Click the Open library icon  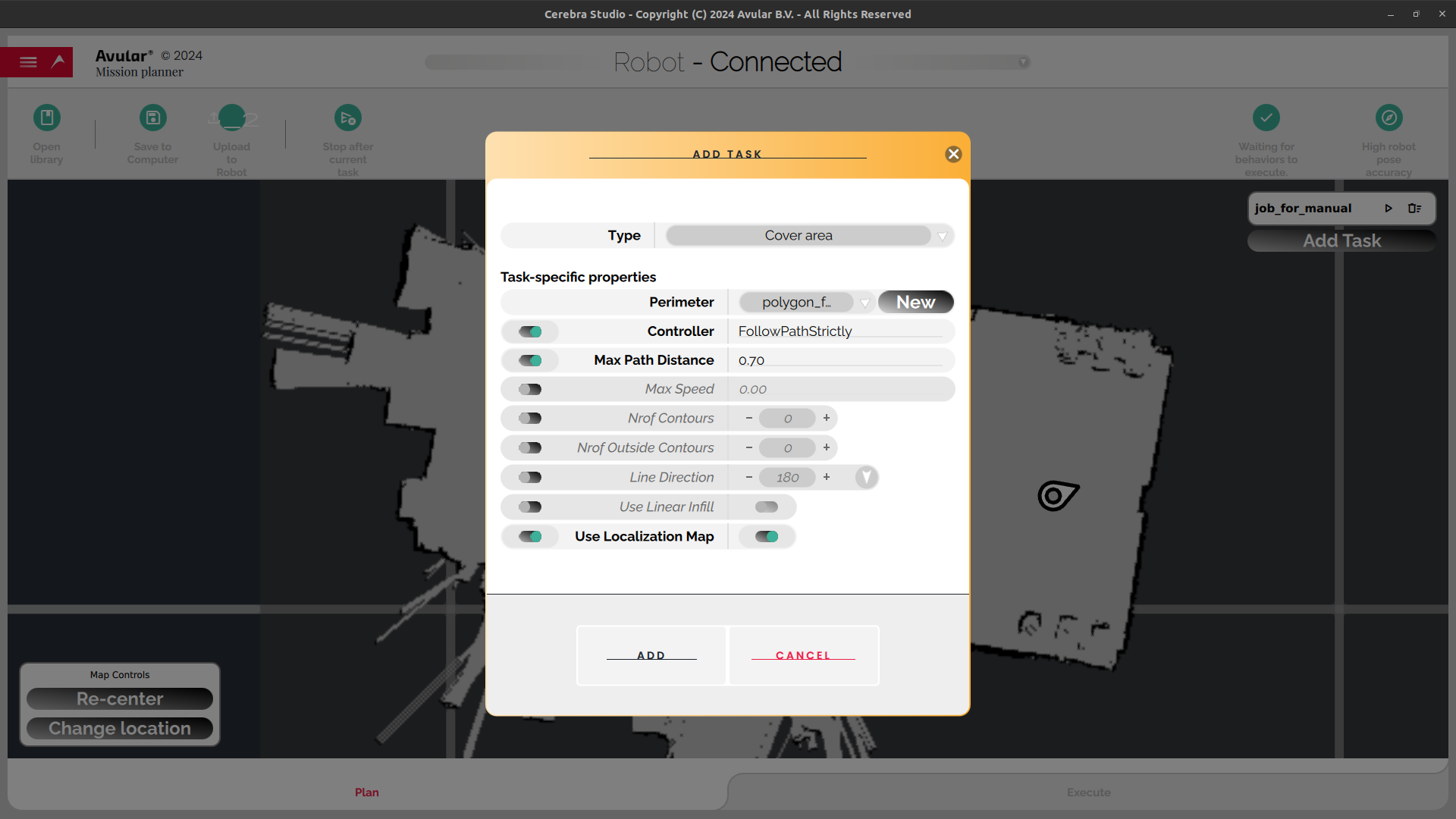[x=46, y=118]
